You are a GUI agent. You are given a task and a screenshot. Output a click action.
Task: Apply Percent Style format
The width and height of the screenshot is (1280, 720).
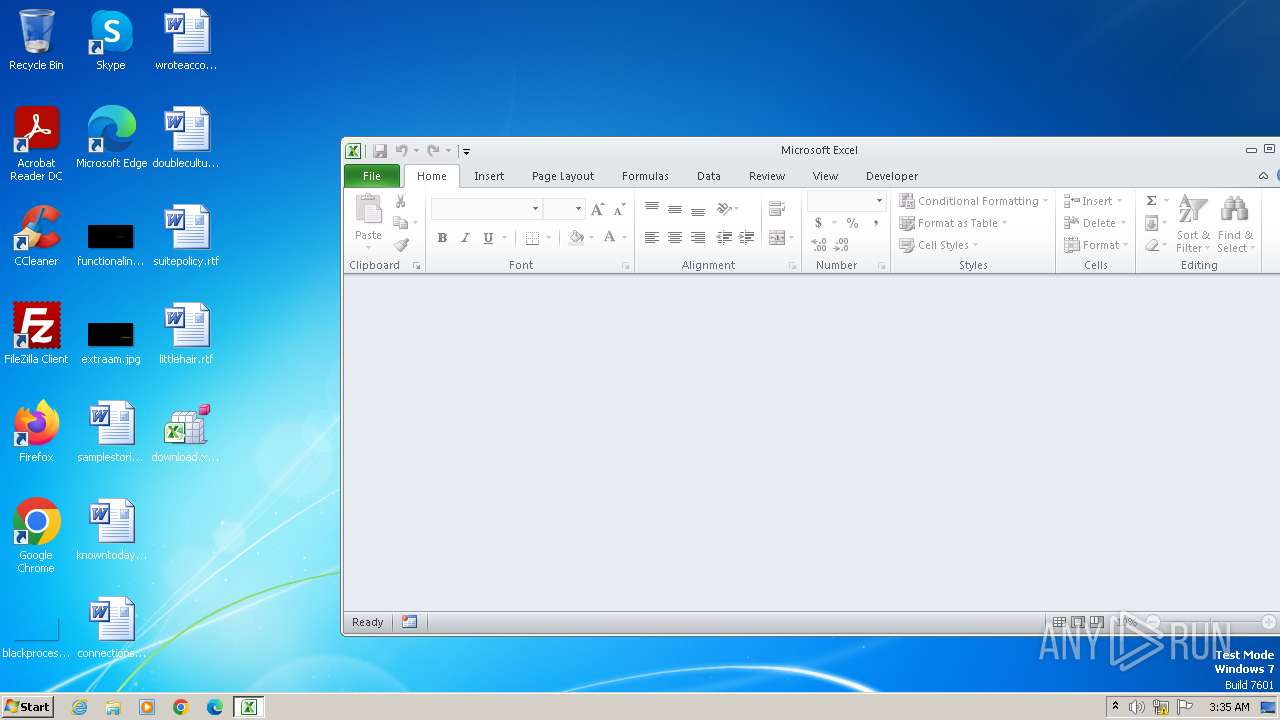(852, 223)
